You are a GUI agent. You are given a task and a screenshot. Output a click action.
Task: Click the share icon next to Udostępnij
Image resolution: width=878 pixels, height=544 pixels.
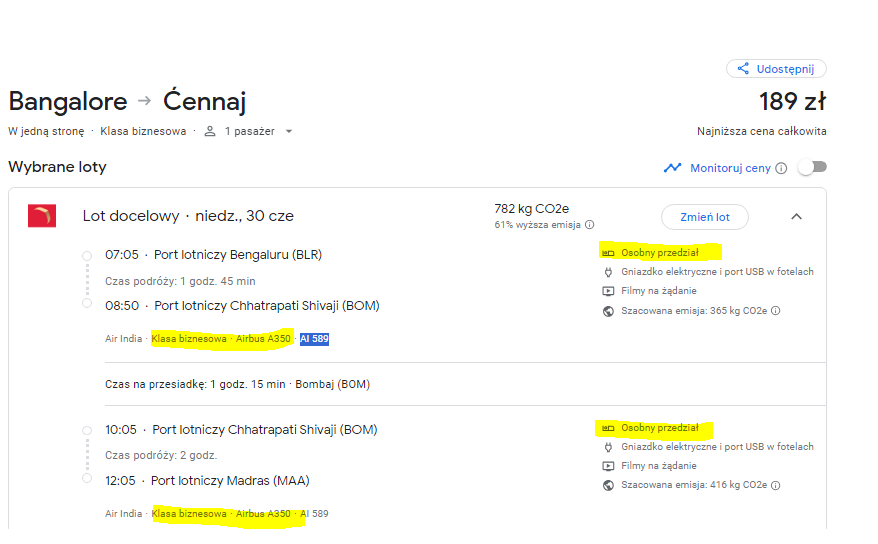pyautogui.click(x=743, y=69)
